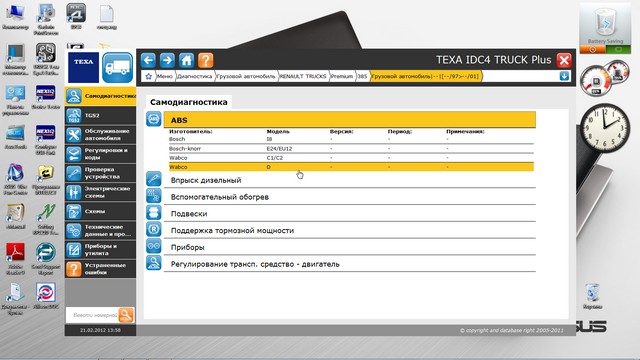Click the Самодиагностика tab heading

(x=189, y=102)
